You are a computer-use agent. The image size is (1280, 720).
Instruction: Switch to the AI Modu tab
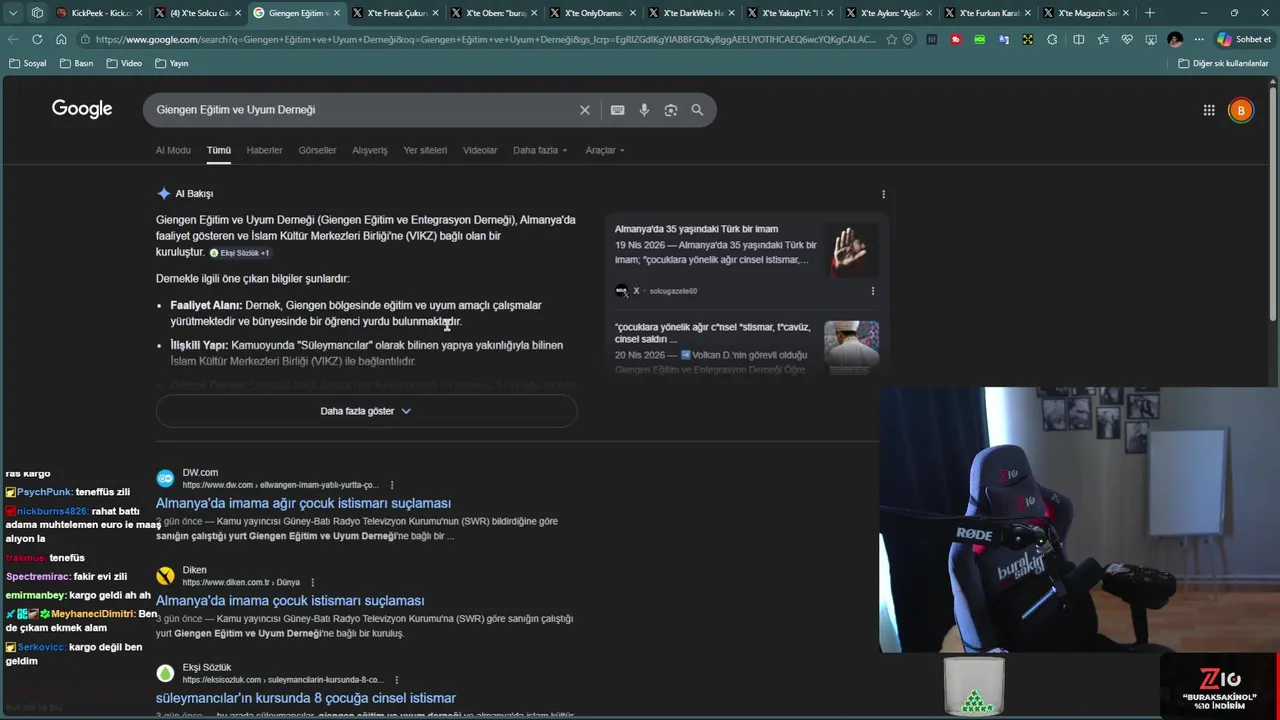pos(173,150)
